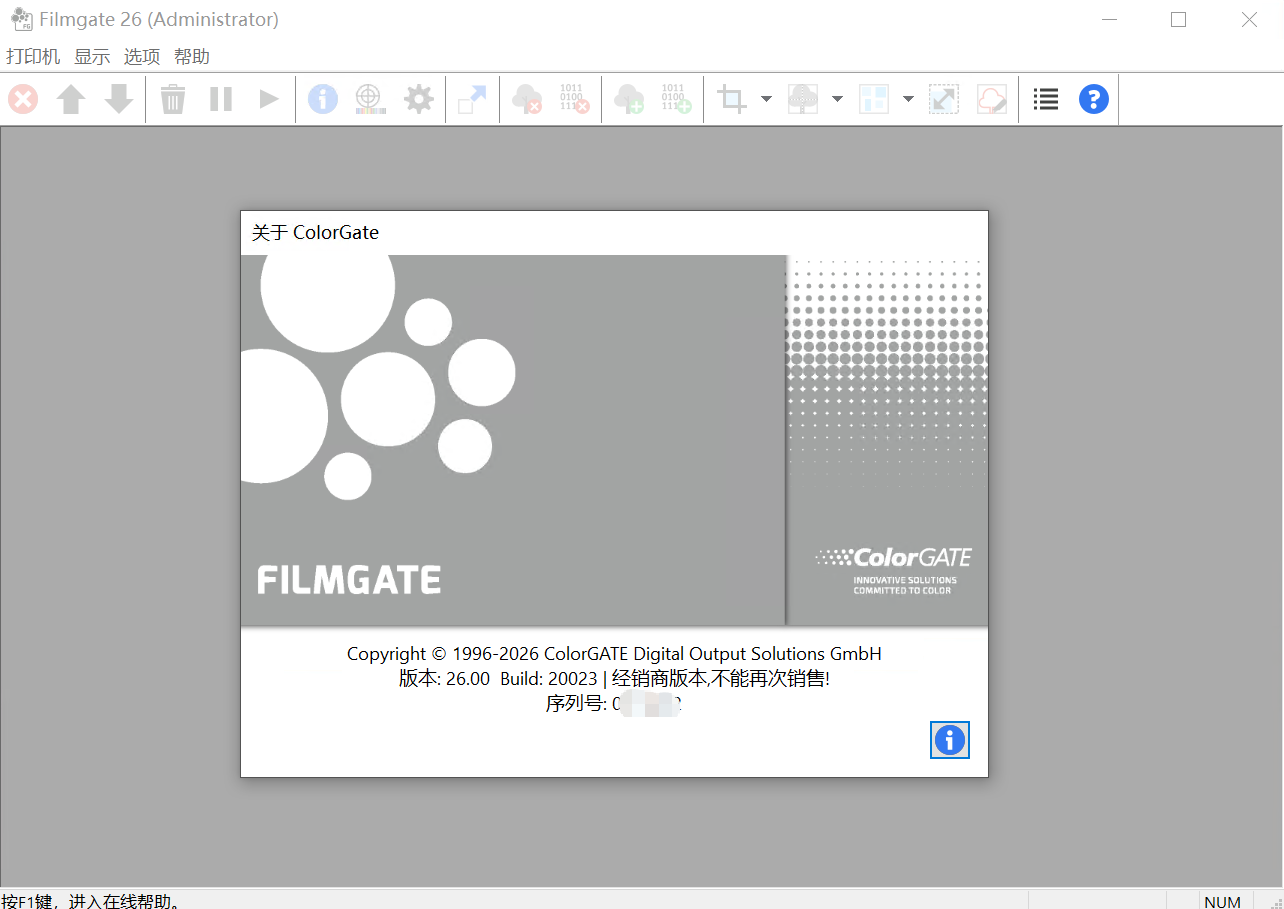
Task: Click the list view lines icon
Action: (1046, 99)
